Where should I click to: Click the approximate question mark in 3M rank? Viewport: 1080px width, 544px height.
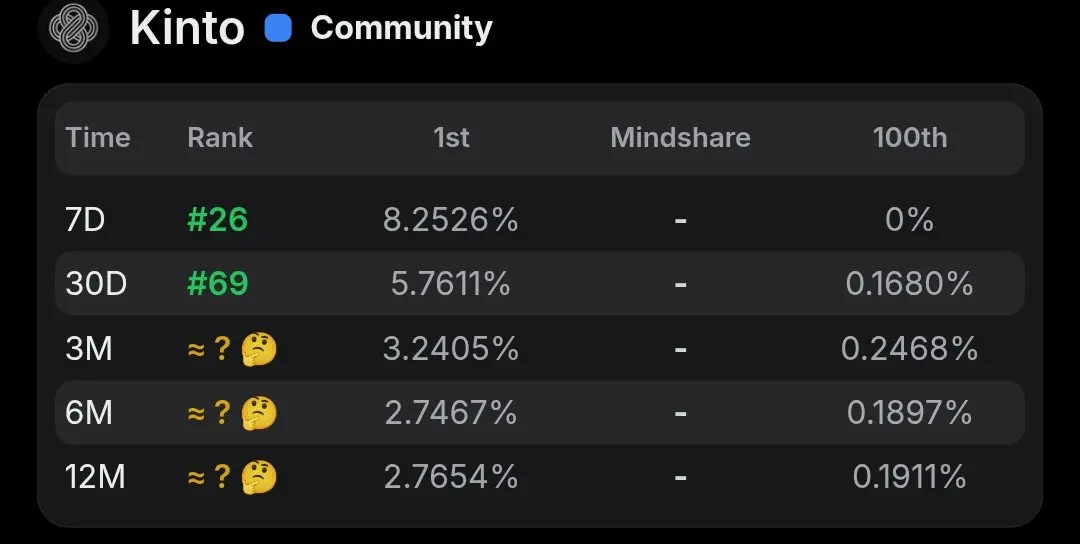coord(222,349)
